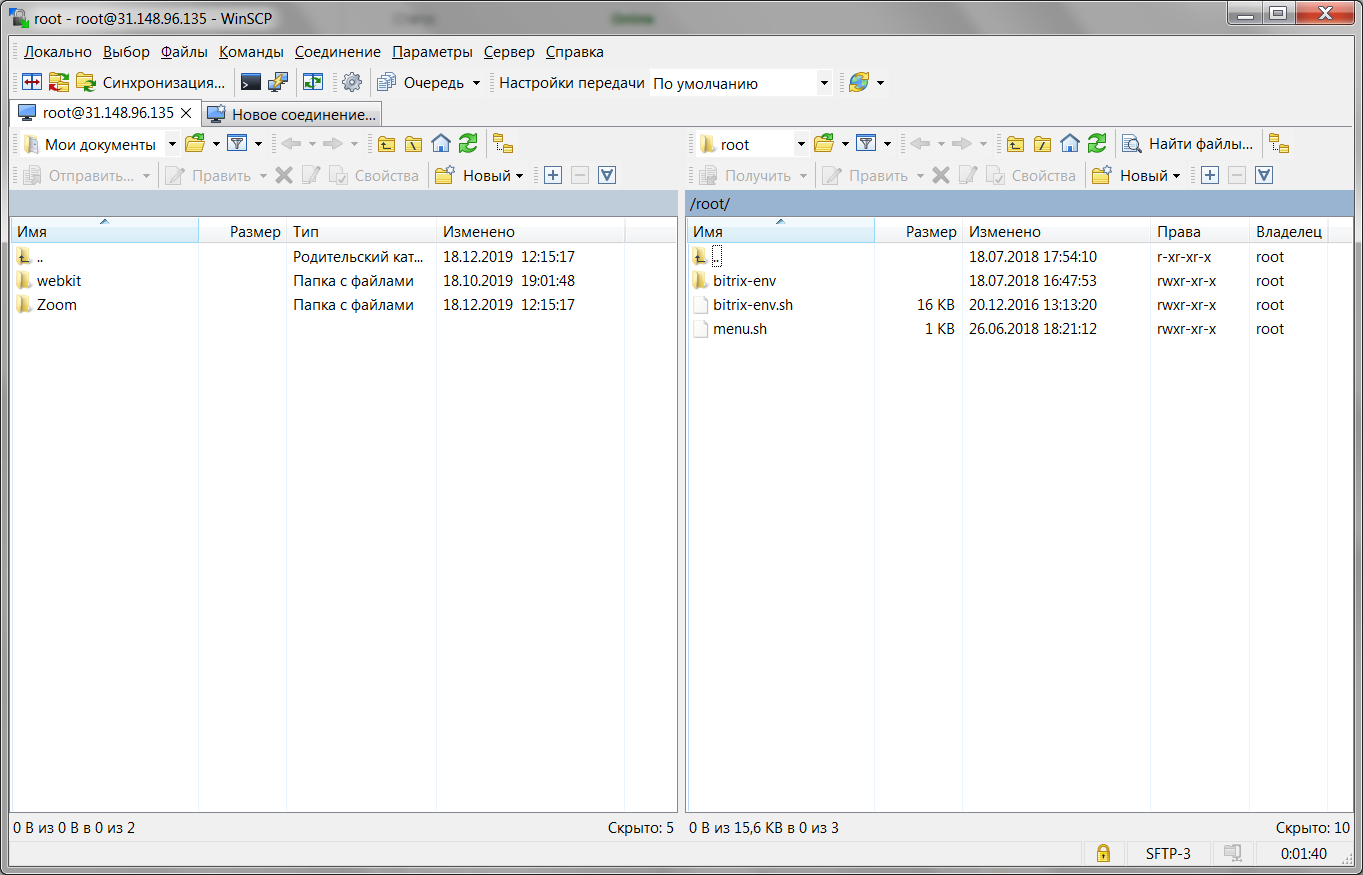Open the Локально menu

[x=58, y=52]
